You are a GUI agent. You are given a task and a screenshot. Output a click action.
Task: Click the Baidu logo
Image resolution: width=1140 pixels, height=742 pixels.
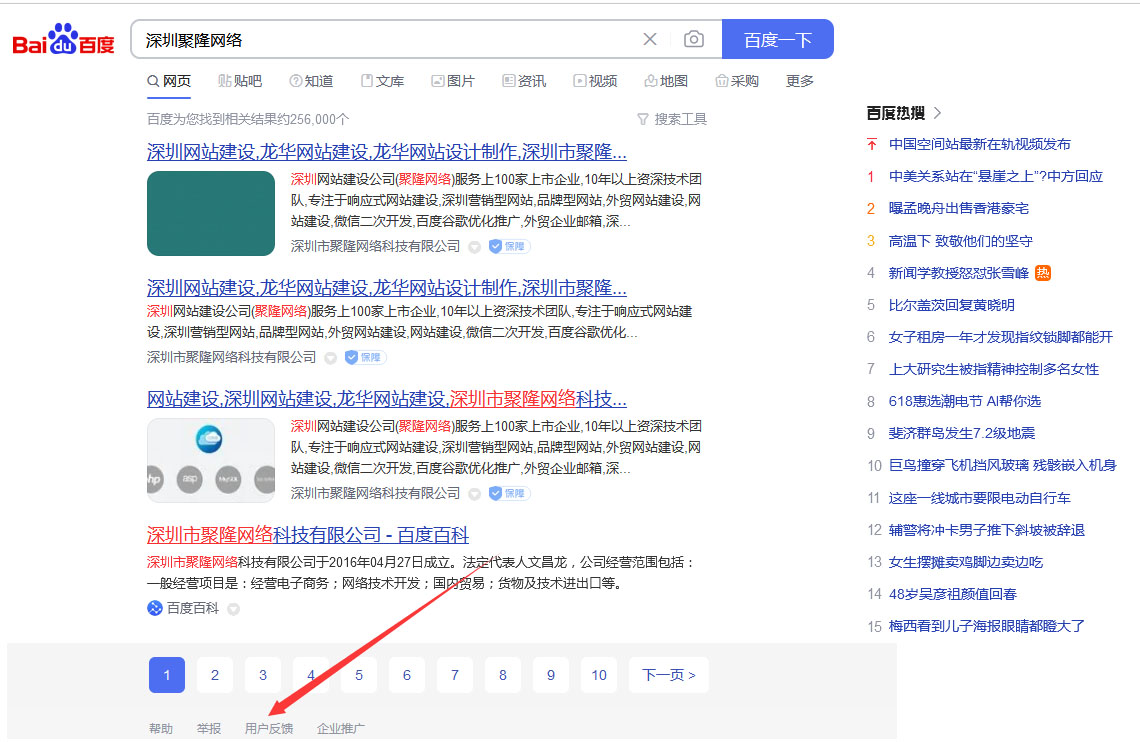click(x=63, y=40)
